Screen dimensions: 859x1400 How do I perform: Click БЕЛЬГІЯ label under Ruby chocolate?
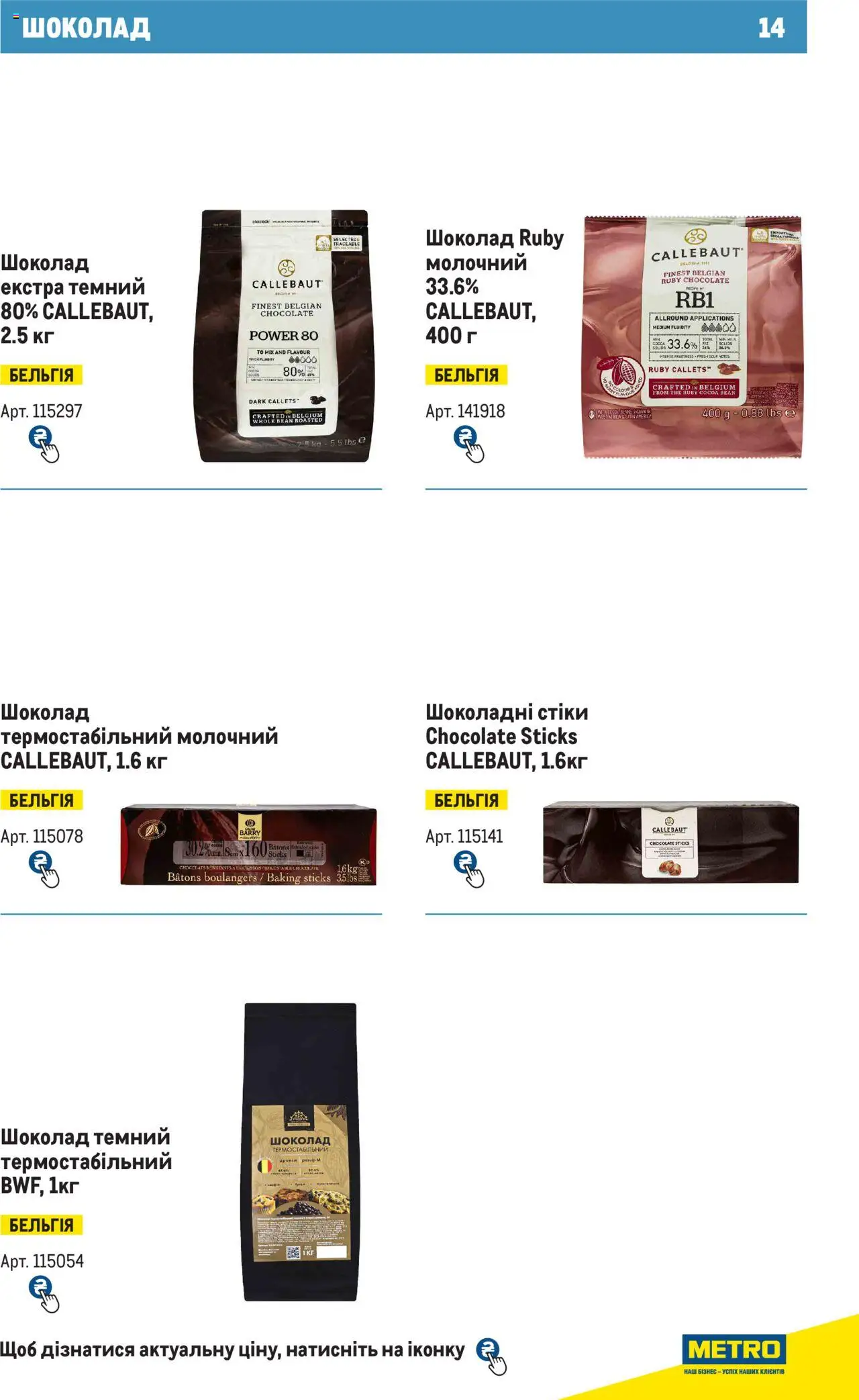point(466,375)
